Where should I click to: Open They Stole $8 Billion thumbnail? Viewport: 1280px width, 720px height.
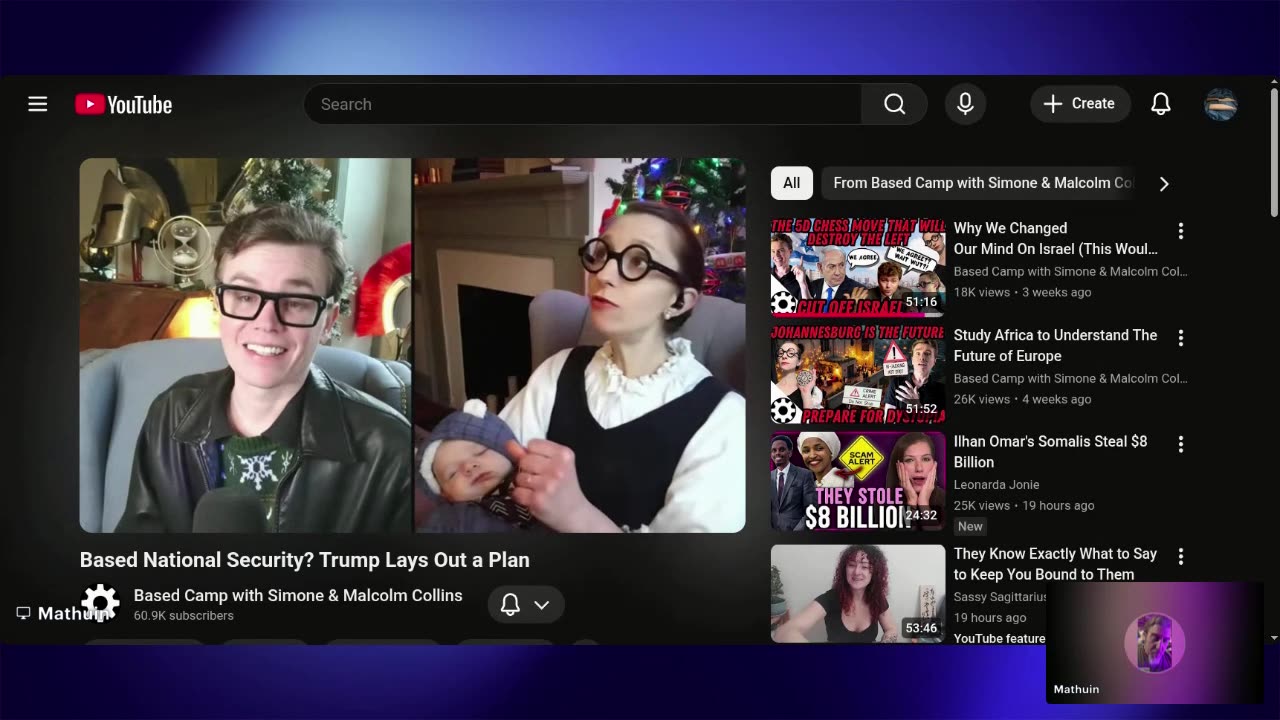click(x=858, y=481)
